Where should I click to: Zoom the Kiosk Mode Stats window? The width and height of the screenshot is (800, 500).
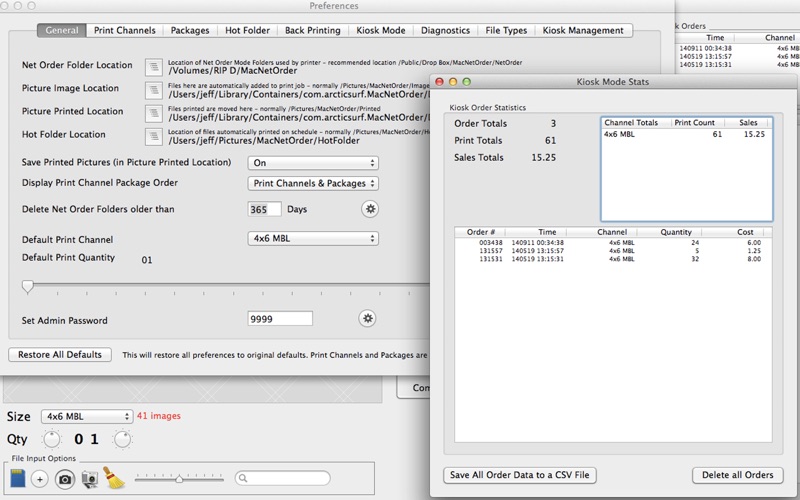pyautogui.click(x=466, y=82)
